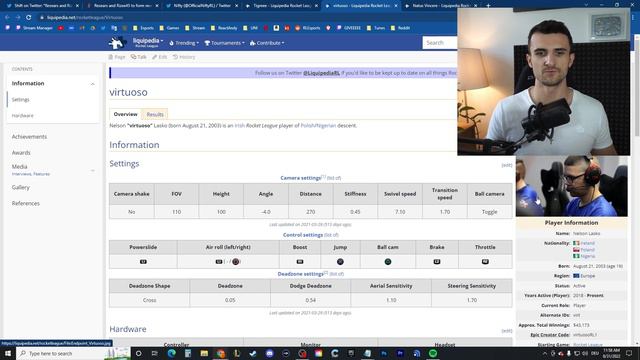Click edit link beside Hardware heading
The image size is (640, 360).
coord(507,331)
